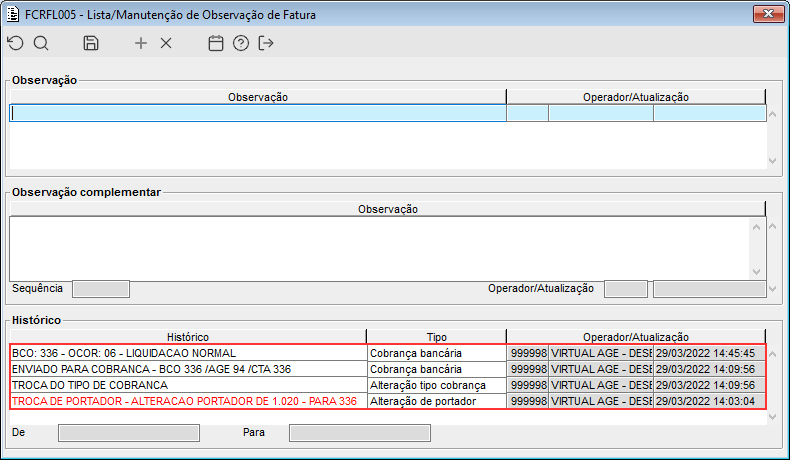Click the highlighted Observação text input row

[x=258, y=113]
